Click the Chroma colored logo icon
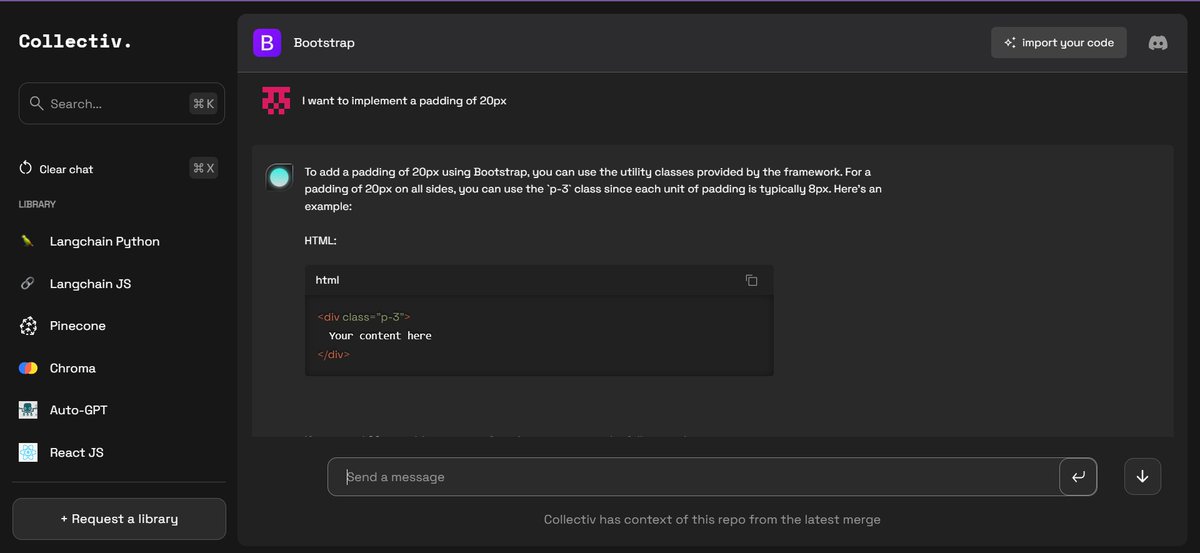 tap(28, 368)
